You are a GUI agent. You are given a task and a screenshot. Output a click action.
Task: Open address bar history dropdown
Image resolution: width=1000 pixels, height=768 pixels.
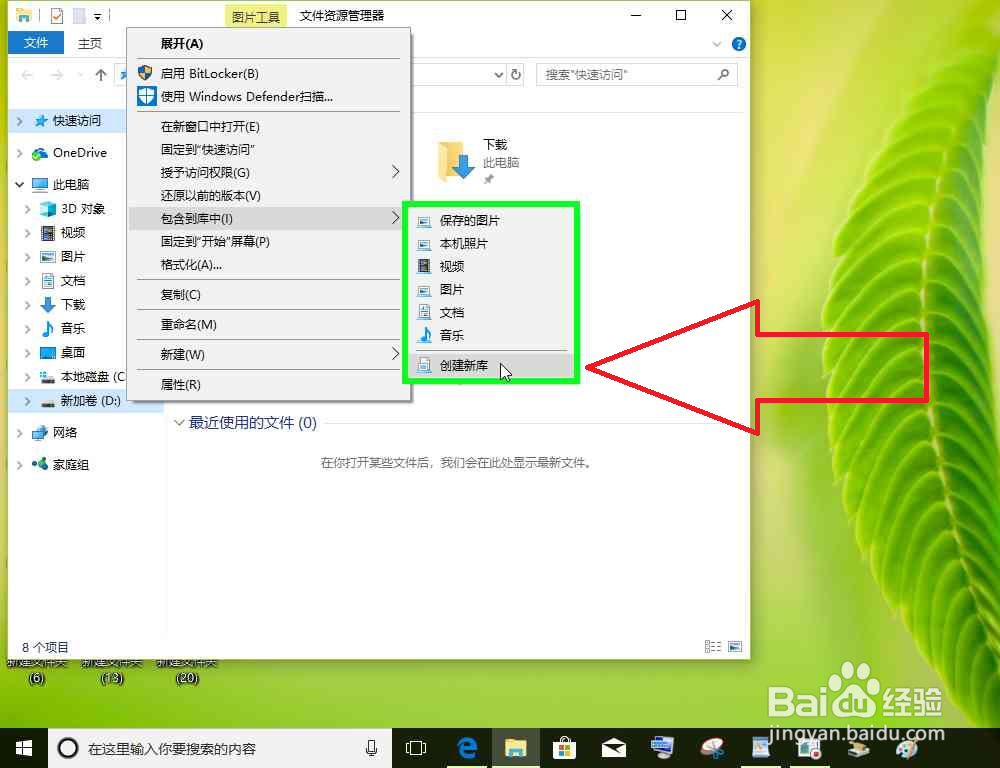click(x=499, y=75)
